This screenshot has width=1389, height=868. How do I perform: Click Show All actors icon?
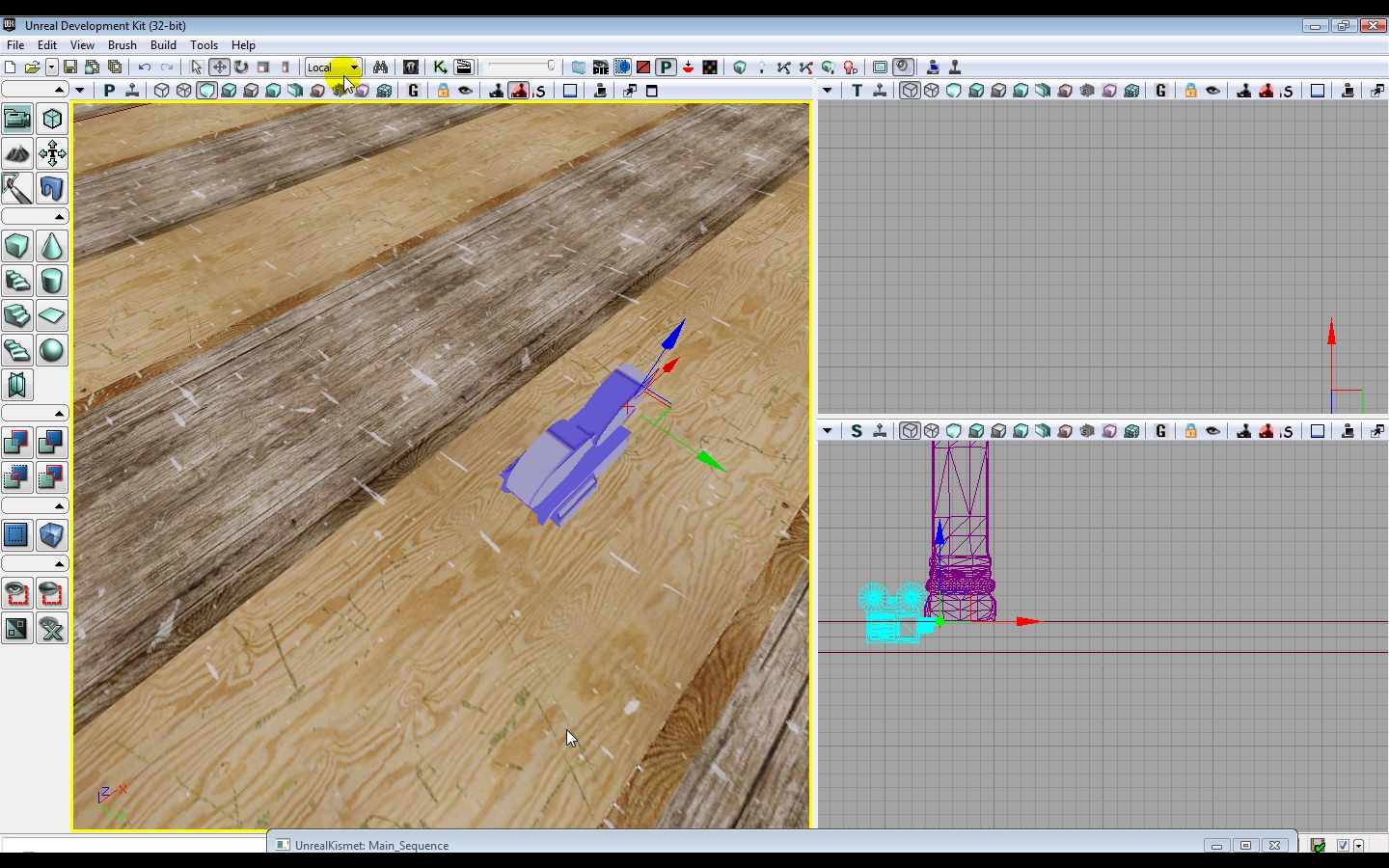coord(52,629)
